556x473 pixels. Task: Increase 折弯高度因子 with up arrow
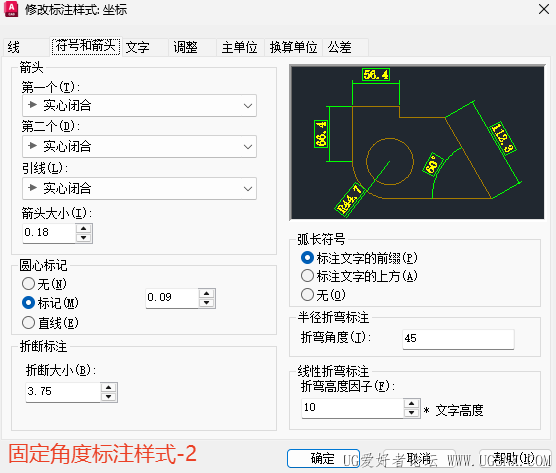[x=412, y=404]
